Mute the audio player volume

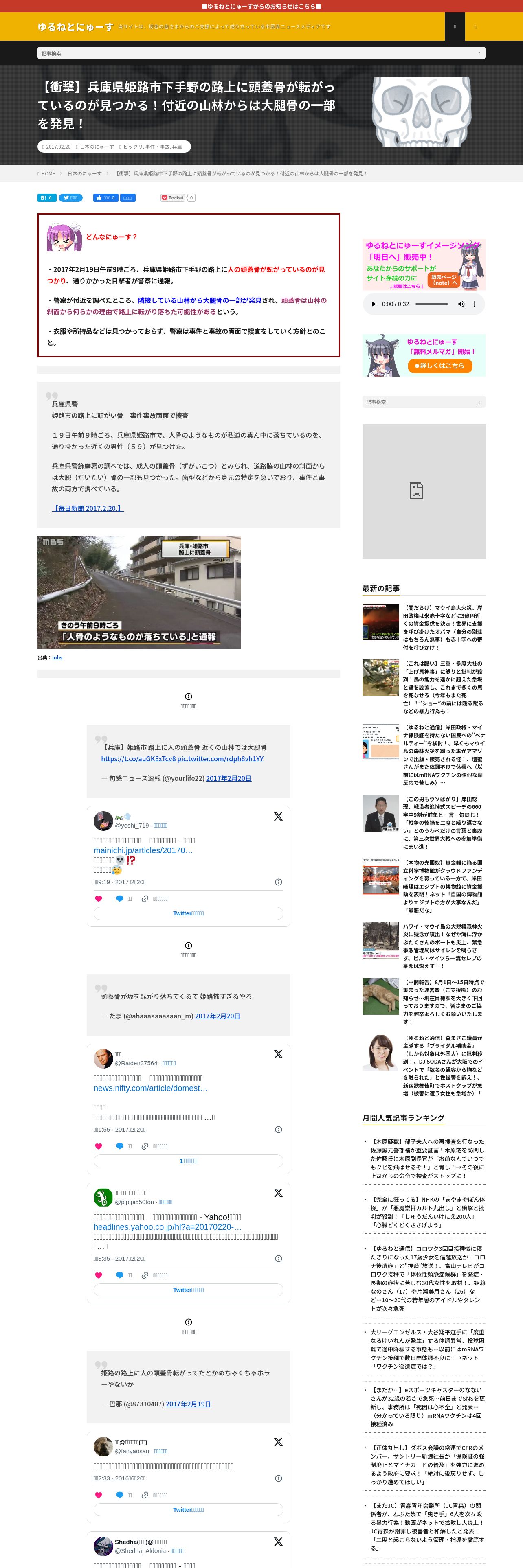[x=461, y=304]
